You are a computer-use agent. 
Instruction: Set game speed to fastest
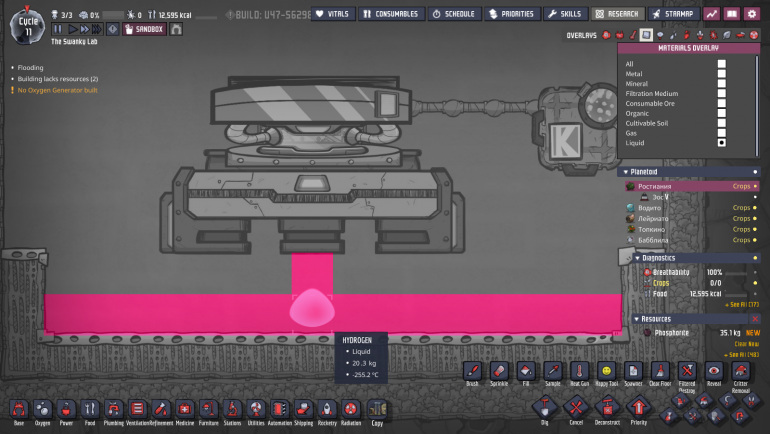[x=96, y=29]
